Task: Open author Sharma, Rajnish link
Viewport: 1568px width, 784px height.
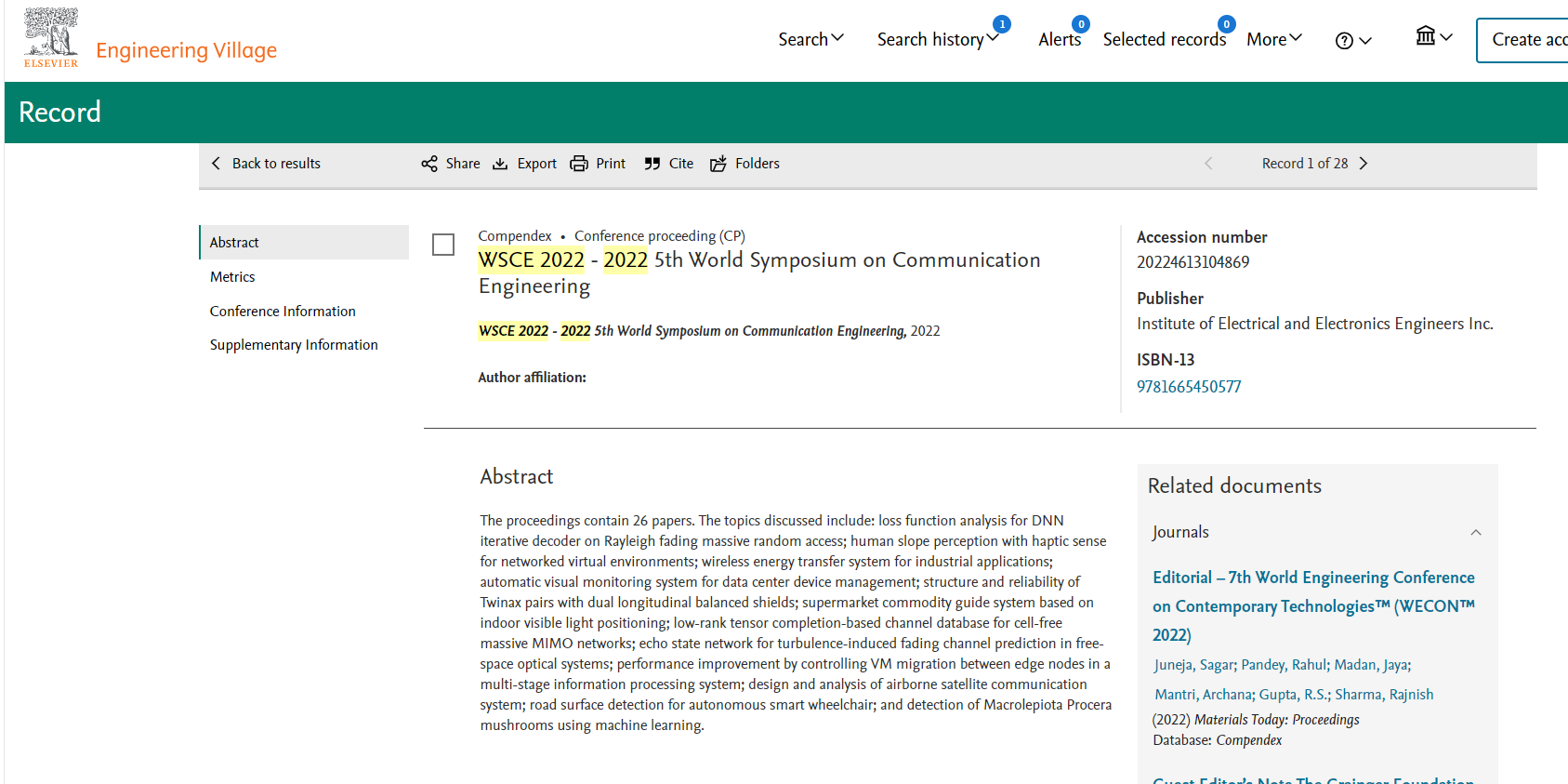Action: pos(1384,695)
